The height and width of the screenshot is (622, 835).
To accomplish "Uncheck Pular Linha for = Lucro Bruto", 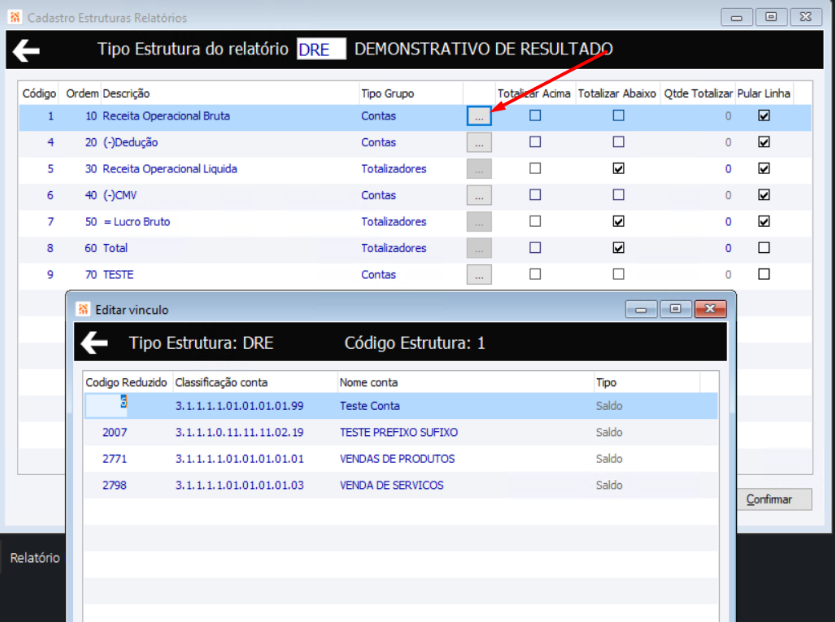I will pos(764,221).
